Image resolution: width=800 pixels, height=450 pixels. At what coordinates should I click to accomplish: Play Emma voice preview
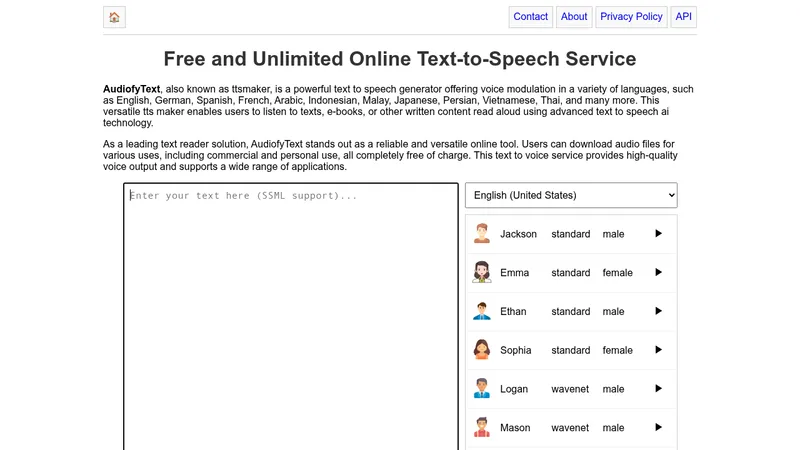click(x=658, y=272)
